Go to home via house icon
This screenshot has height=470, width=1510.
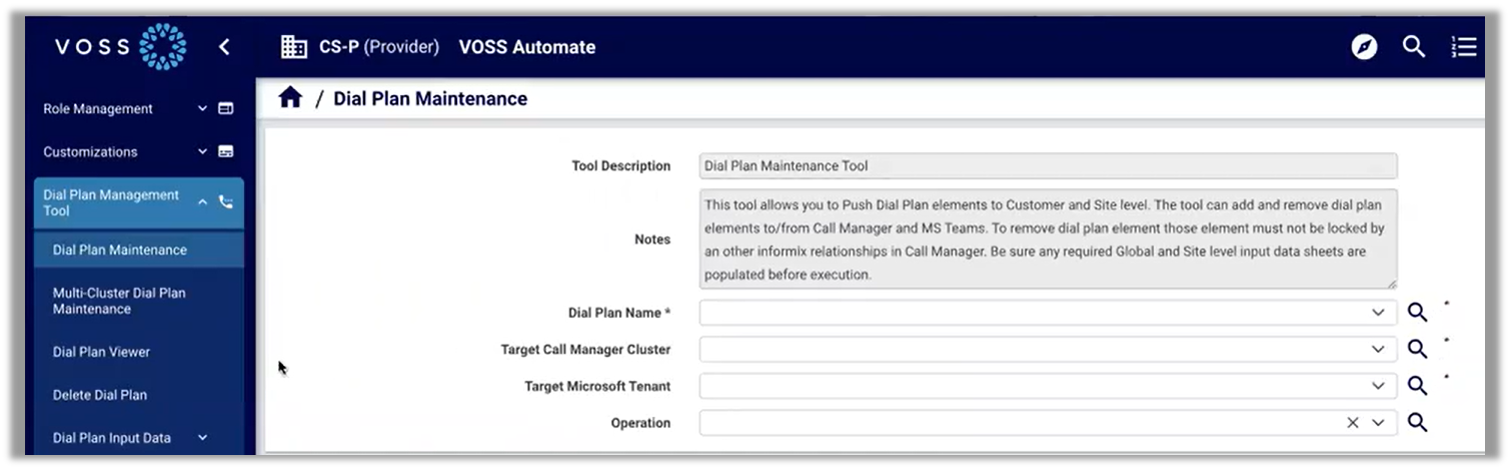pyautogui.click(x=290, y=97)
